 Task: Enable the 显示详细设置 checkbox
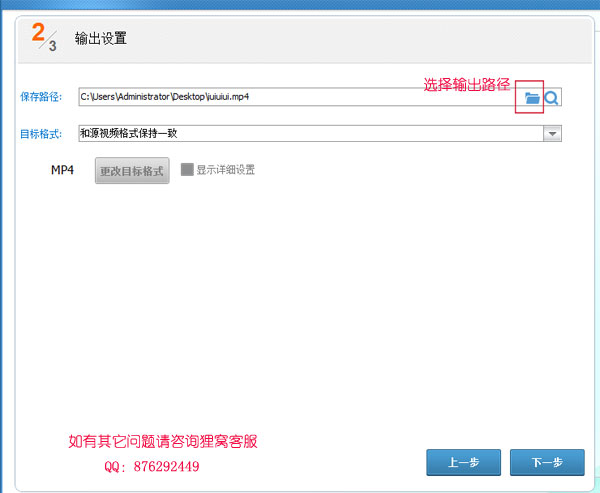pyautogui.click(x=187, y=169)
